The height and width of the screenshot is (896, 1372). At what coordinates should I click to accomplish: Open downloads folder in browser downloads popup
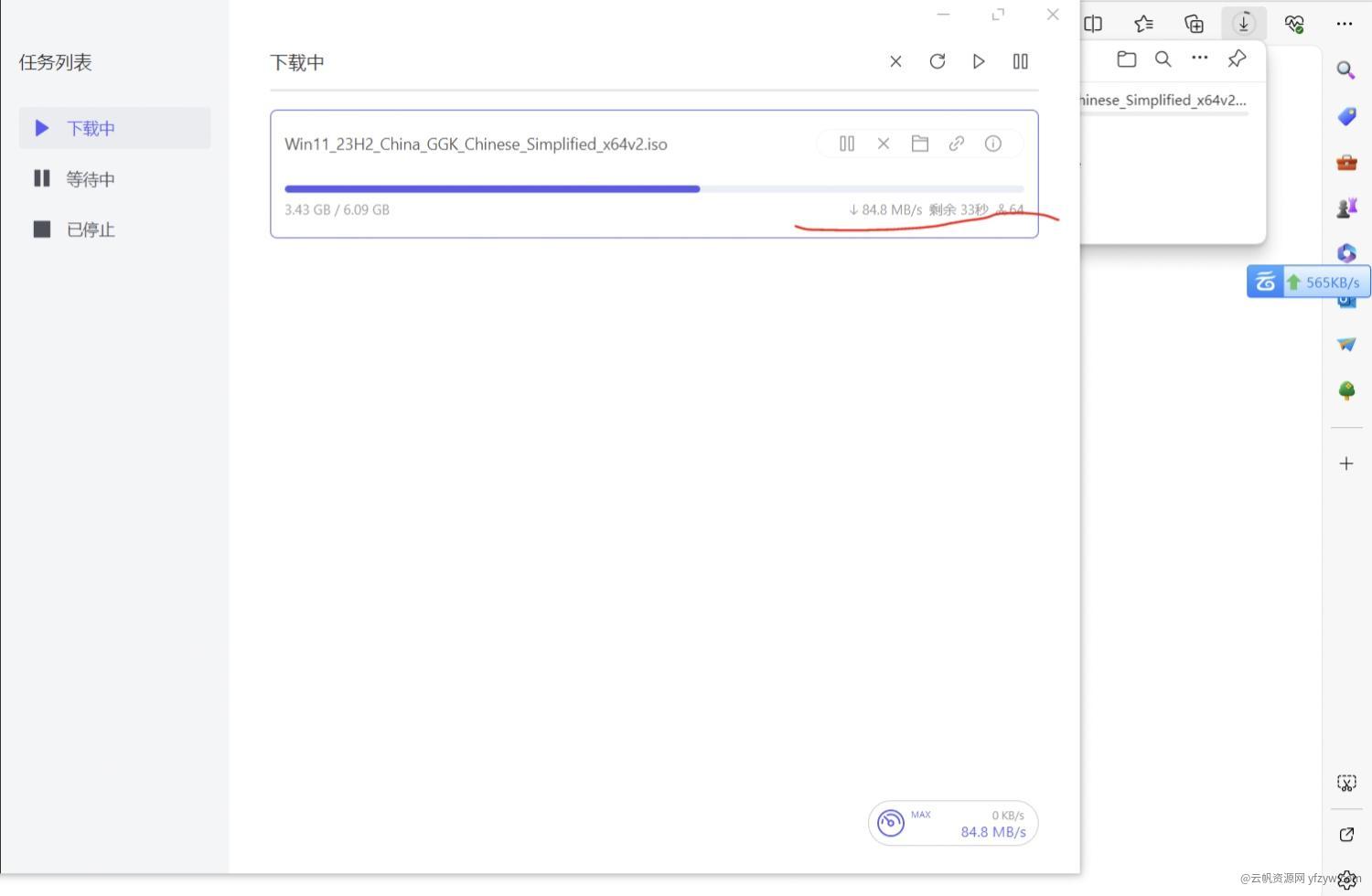click(1127, 59)
